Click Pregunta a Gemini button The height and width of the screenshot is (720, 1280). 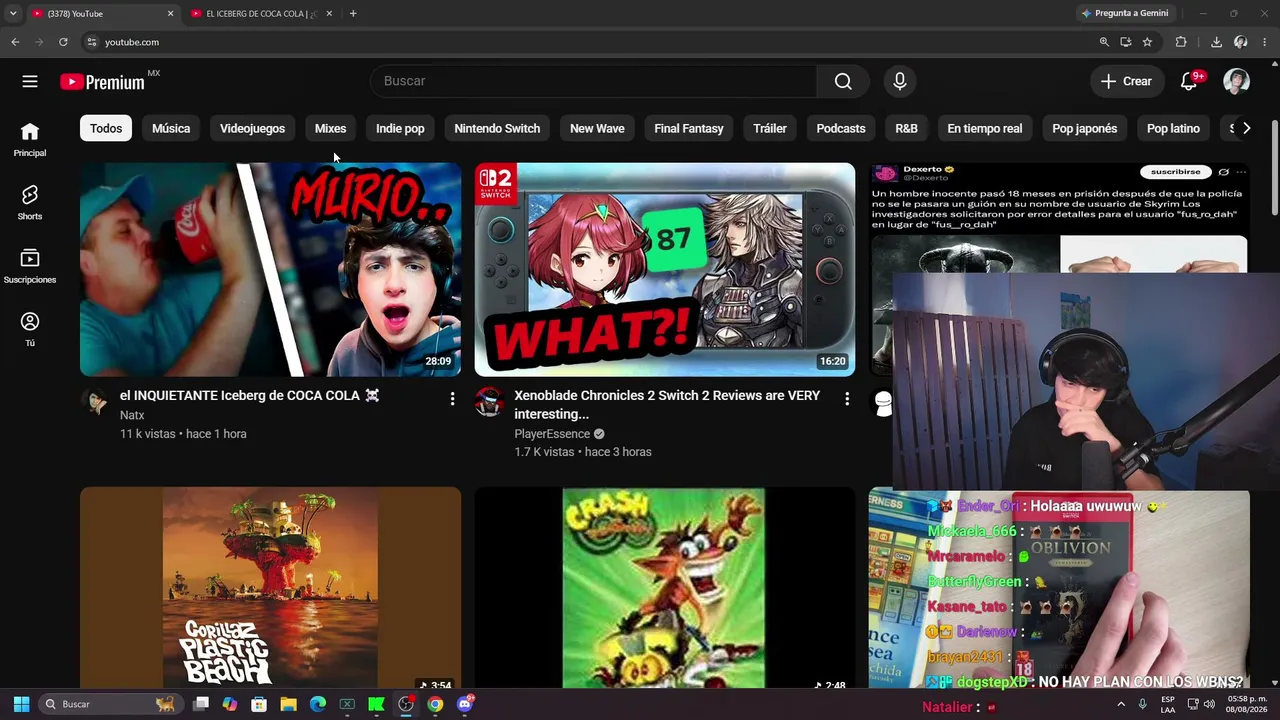1125,13
